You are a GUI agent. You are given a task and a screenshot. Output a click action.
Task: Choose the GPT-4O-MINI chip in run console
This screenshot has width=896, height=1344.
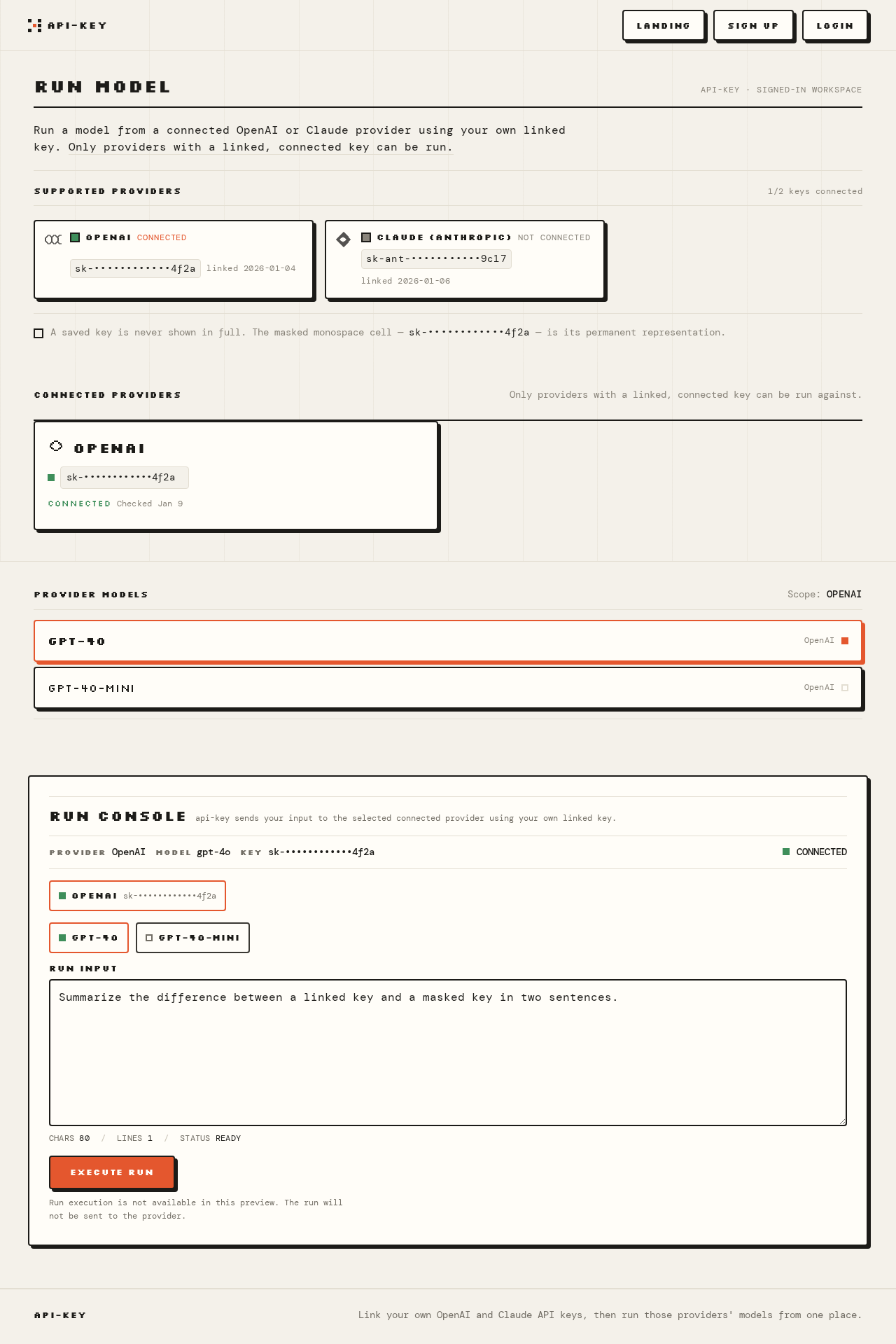click(x=192, y=938)
